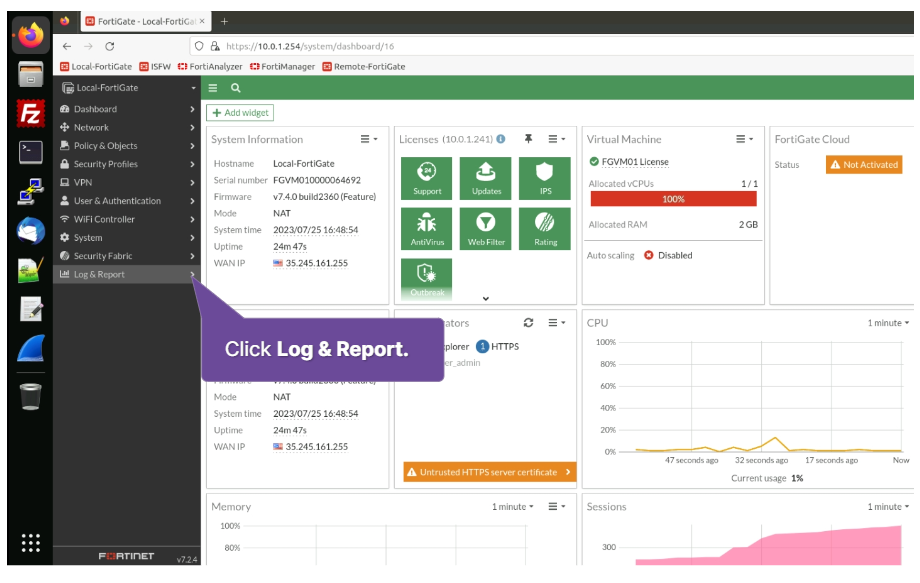Open Licenses widget menu dropdown
Viewport: 920px width, 583px height.
point(556,139)
